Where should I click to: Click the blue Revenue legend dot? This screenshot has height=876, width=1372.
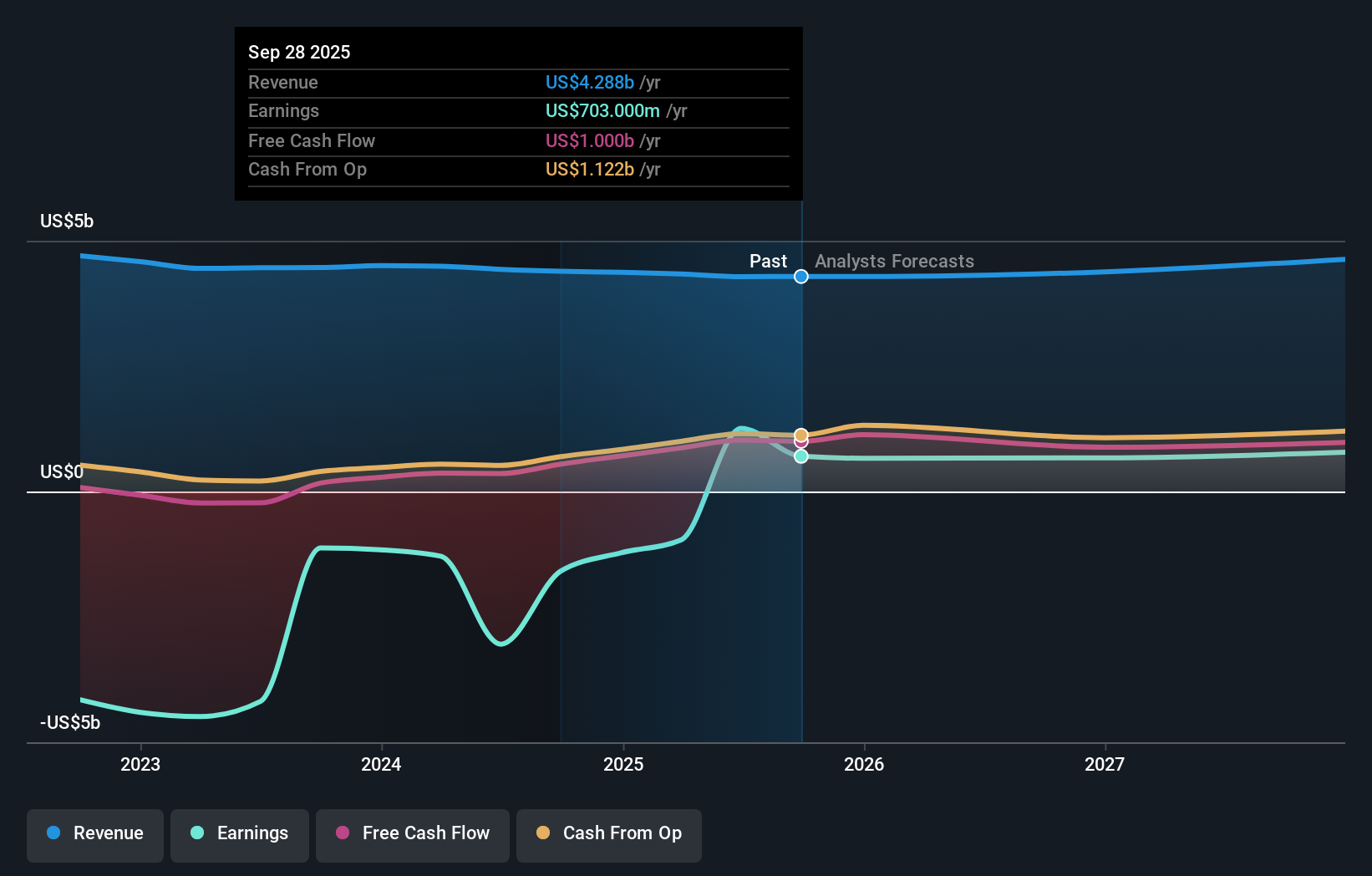(x=53, y=833)
